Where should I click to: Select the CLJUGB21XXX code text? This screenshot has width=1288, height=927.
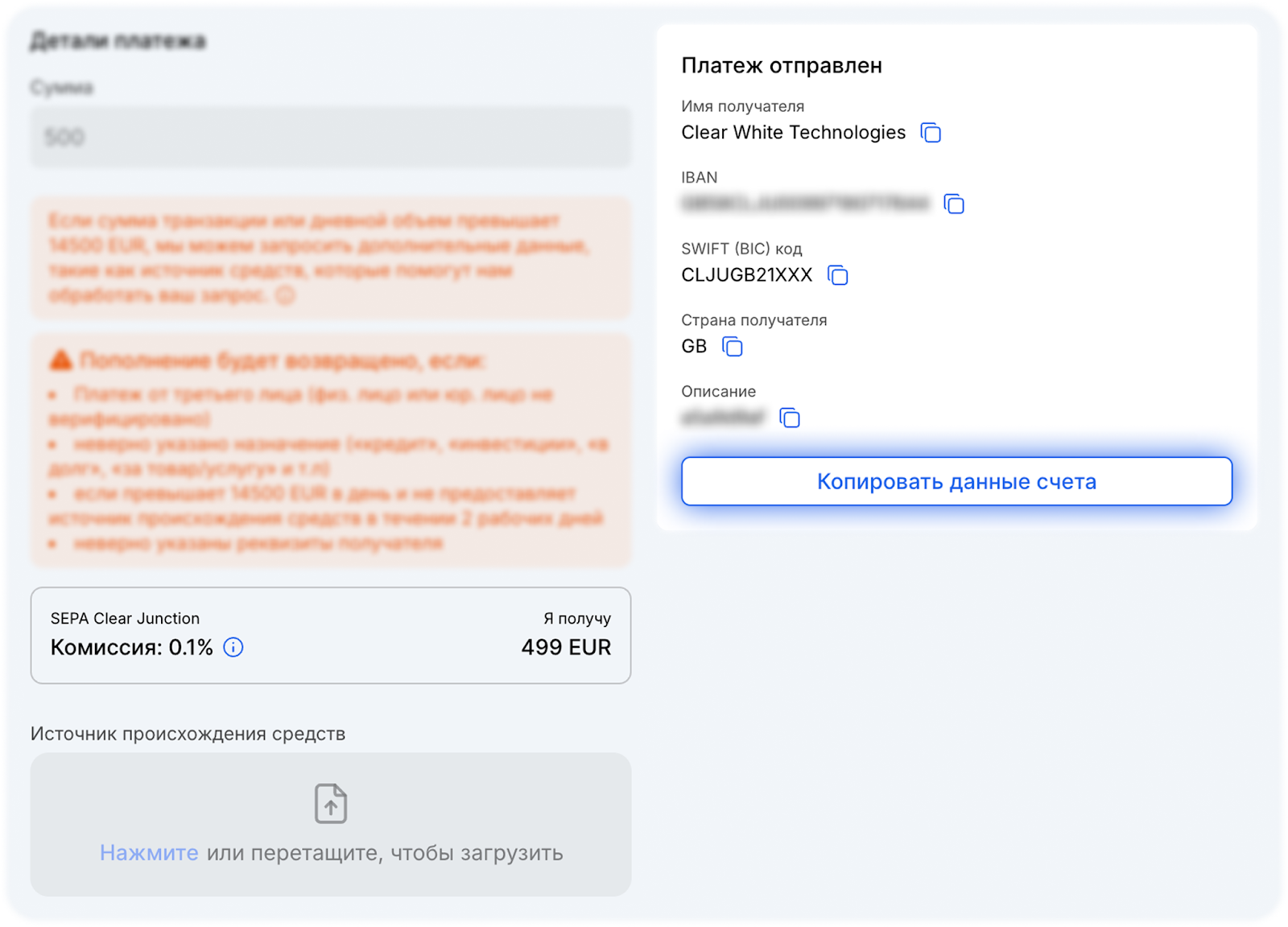(747, 275)
